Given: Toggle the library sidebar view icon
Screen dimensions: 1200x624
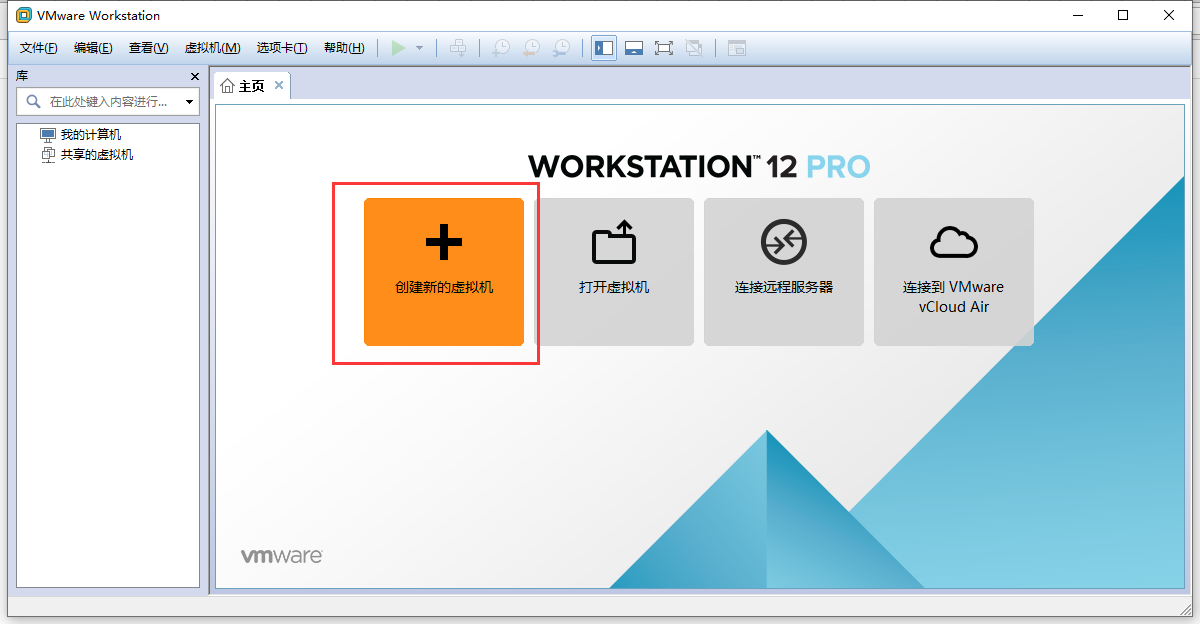Looking at the screenshot, I should pos(604,48).
